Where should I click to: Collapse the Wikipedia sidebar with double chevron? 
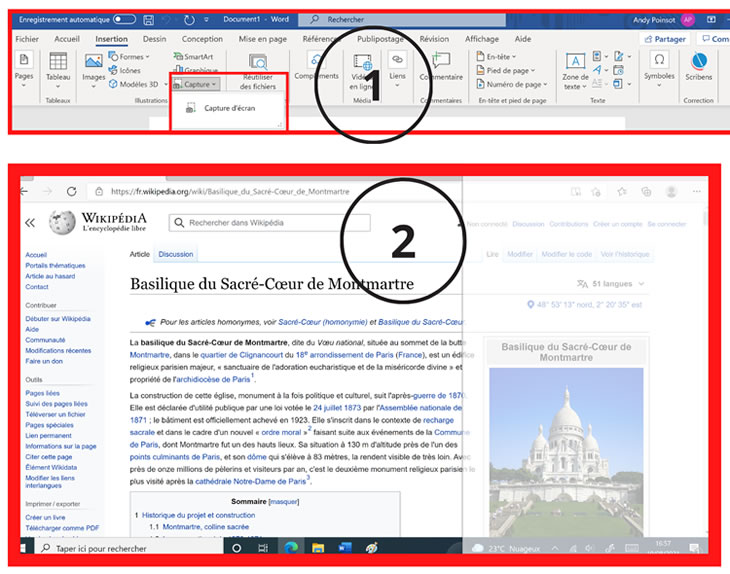click(x=30, y=223)
